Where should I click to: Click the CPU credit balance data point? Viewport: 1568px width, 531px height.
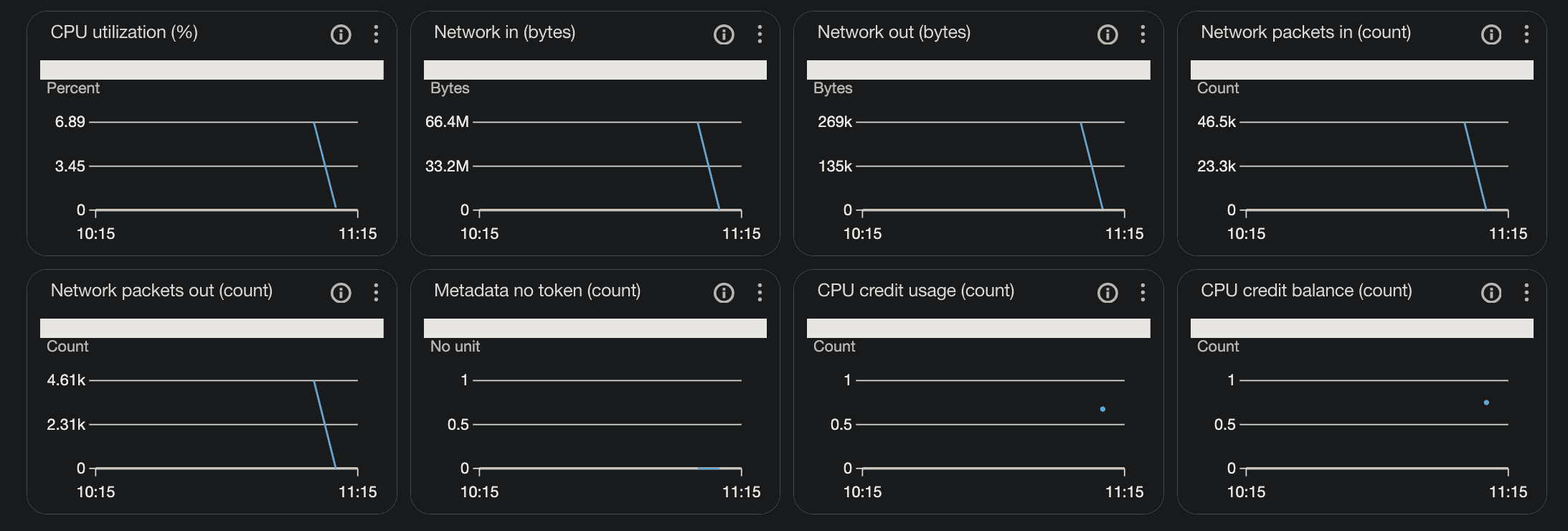coord(1486,403)
